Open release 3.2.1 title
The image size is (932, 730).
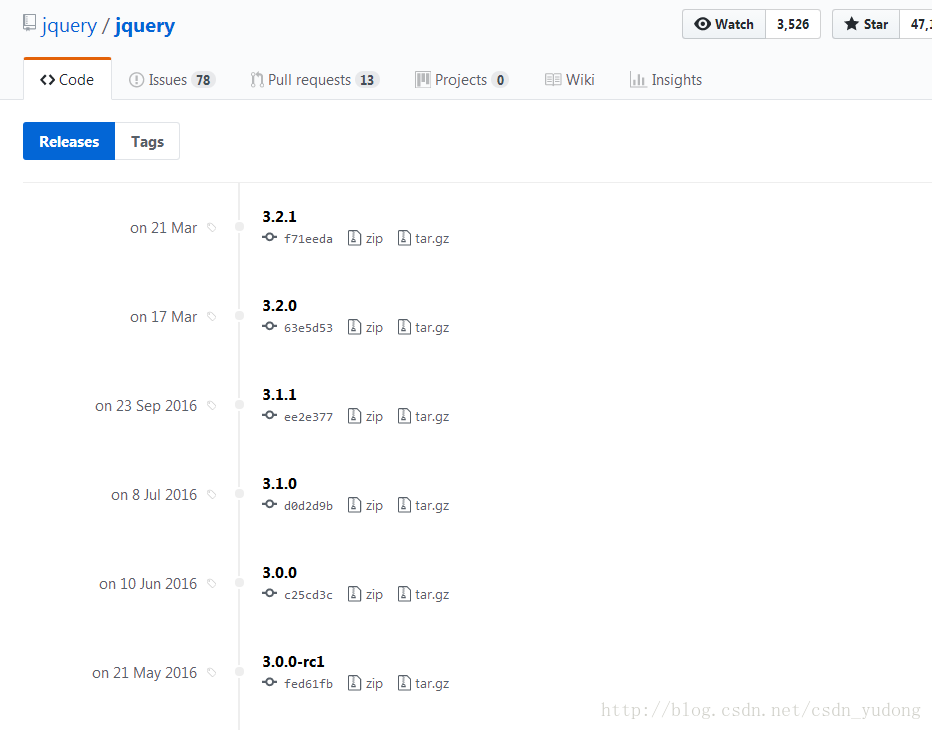(279, 216)
